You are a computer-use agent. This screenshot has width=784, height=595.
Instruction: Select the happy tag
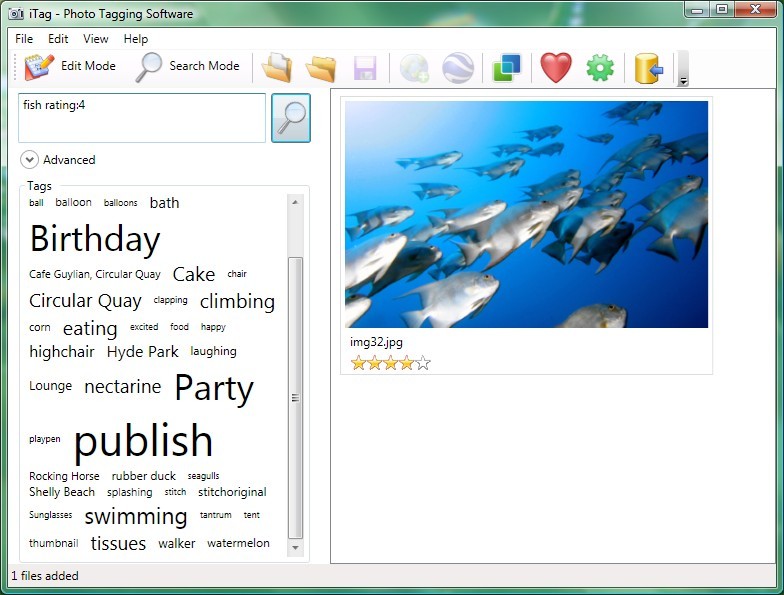(213, 328)
